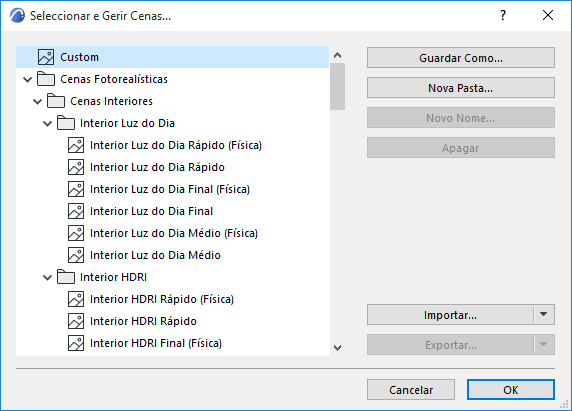Click the Custom scene icon

click(46, 57)
